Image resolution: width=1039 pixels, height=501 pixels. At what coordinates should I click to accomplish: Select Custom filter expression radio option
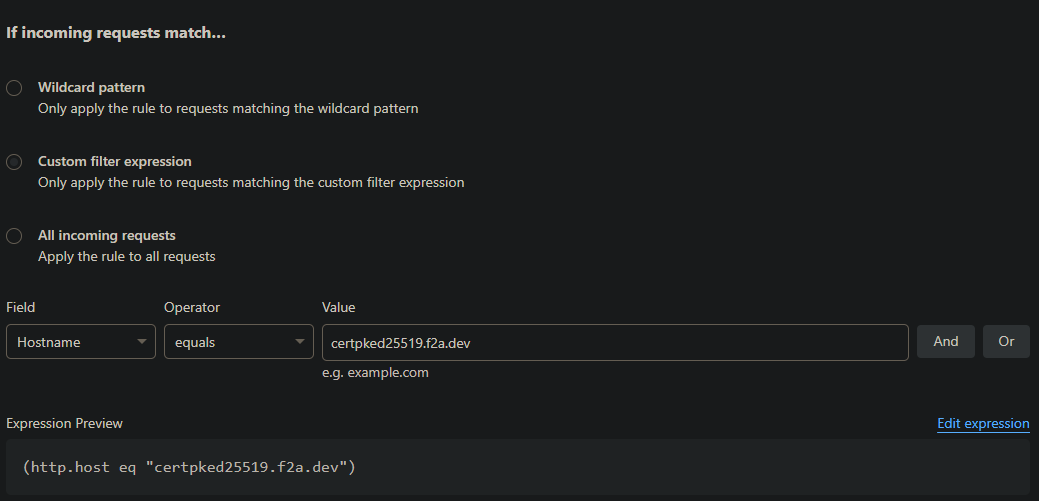click(14, 162)
